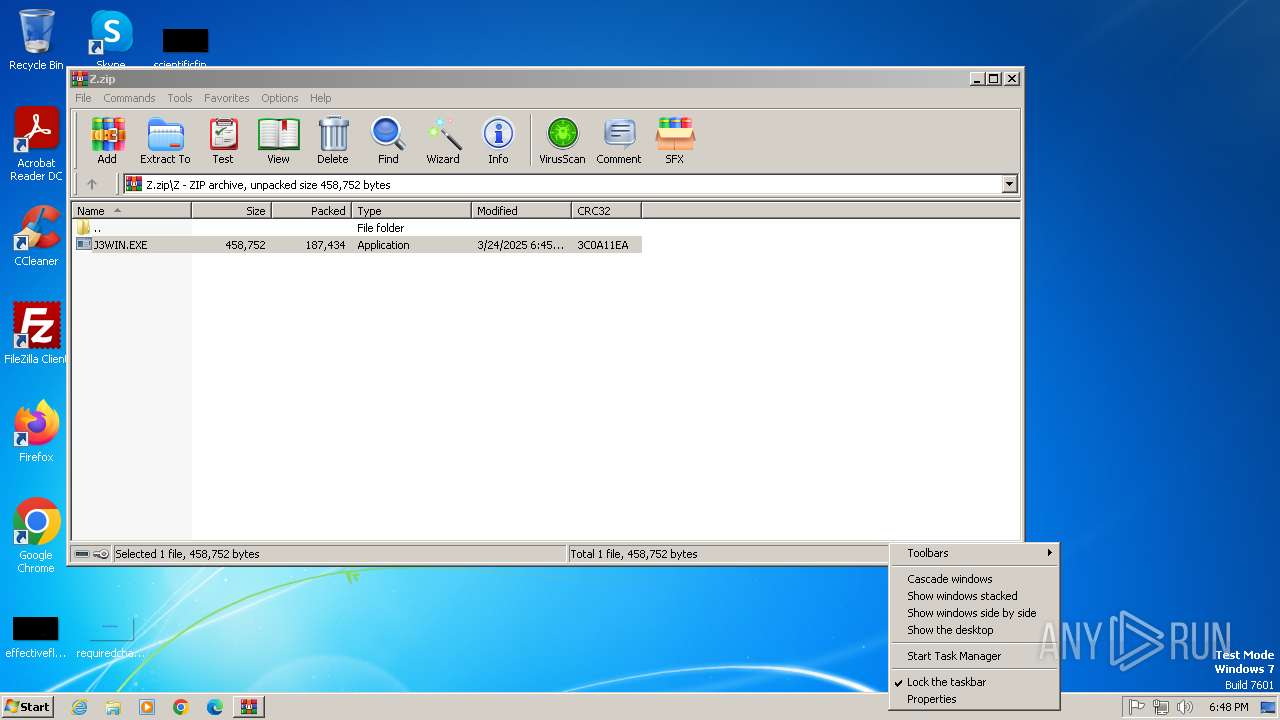Screen dimensions: 1280x720
Task: Click the drive icon in status bar
Action: point(82,554)
